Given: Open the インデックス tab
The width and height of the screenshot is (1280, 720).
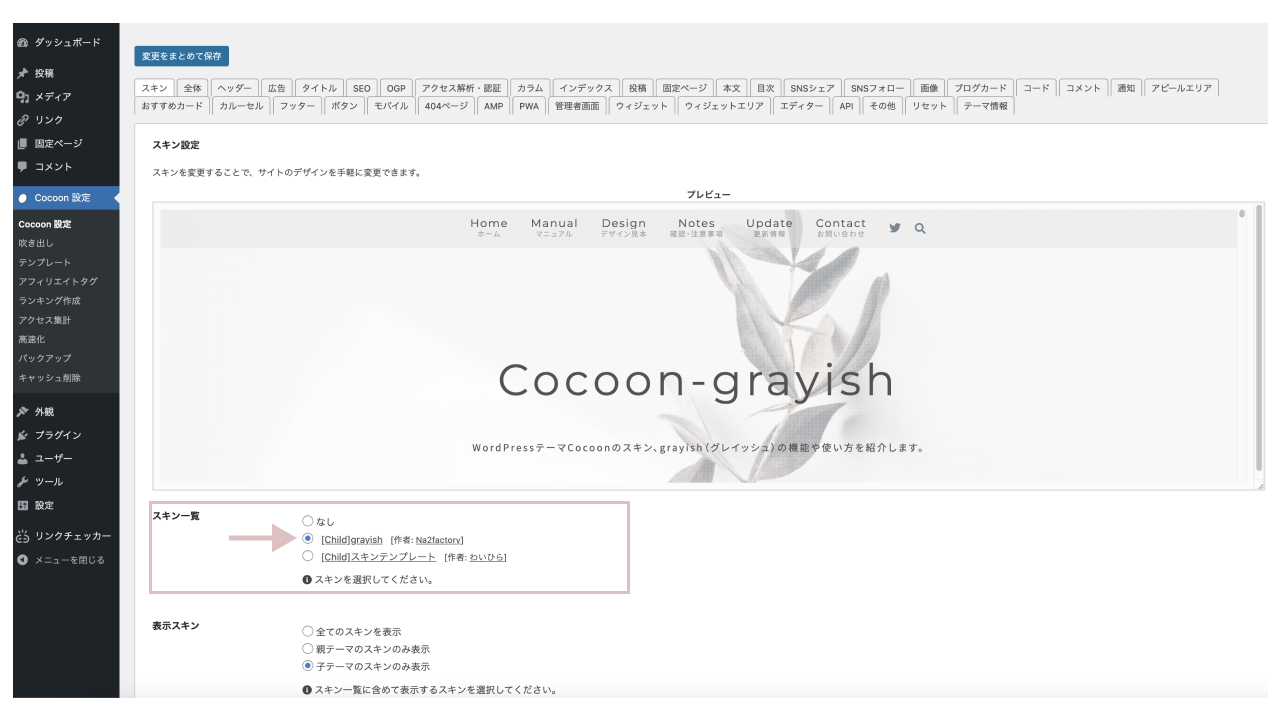Looking at the screenshot, I should [x=585, y=88].
